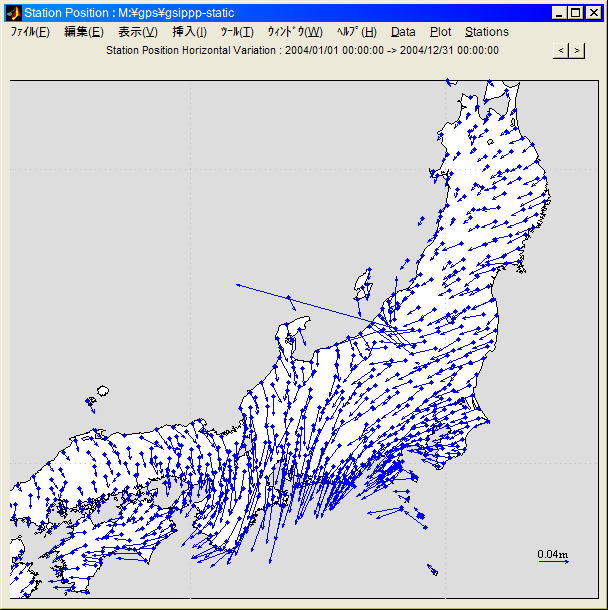
Task: Maximize the Station Position window
Action: 576,13
